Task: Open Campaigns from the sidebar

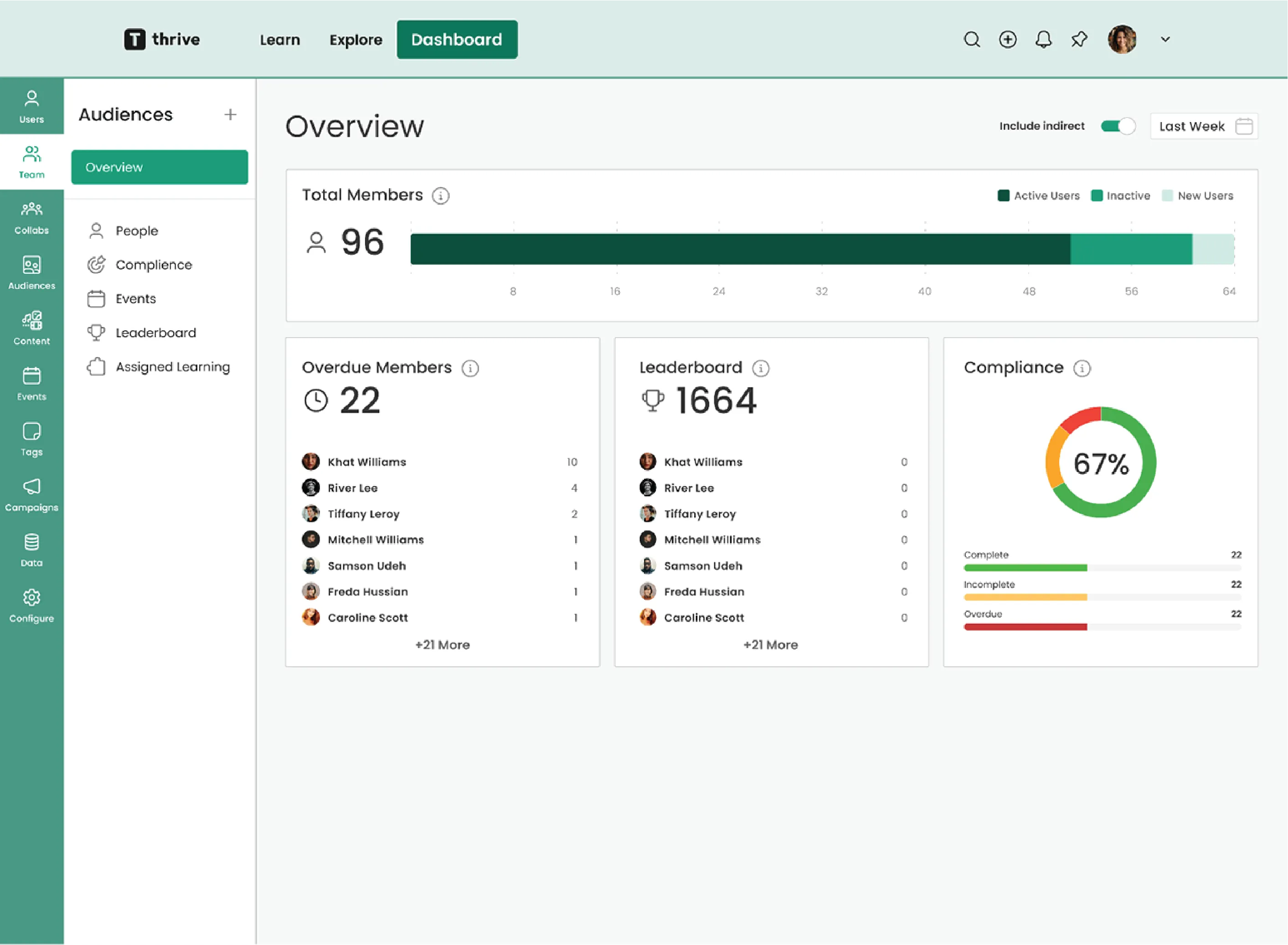Action: point(31,495)
